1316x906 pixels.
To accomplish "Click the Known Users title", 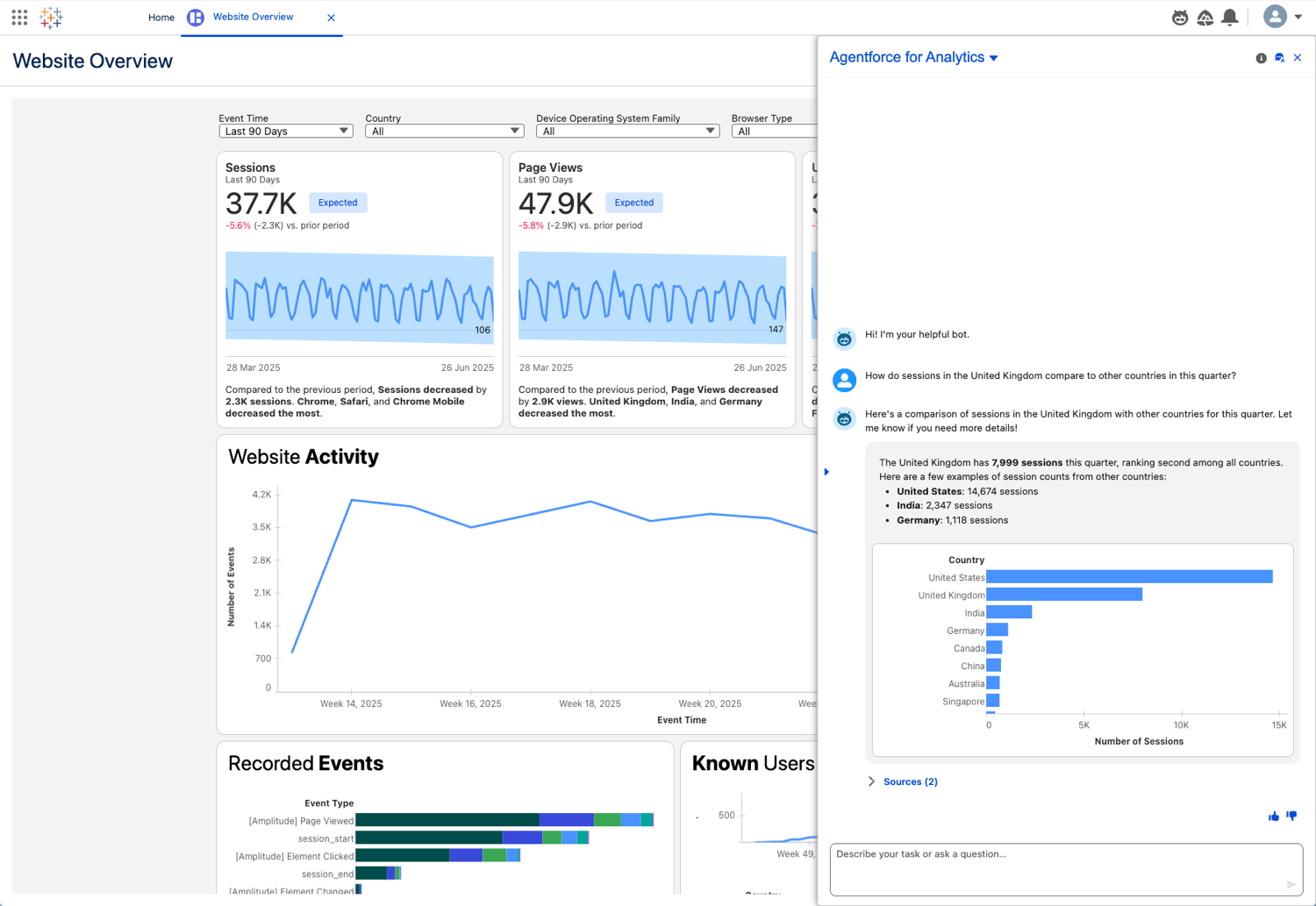I will [754, 763].
